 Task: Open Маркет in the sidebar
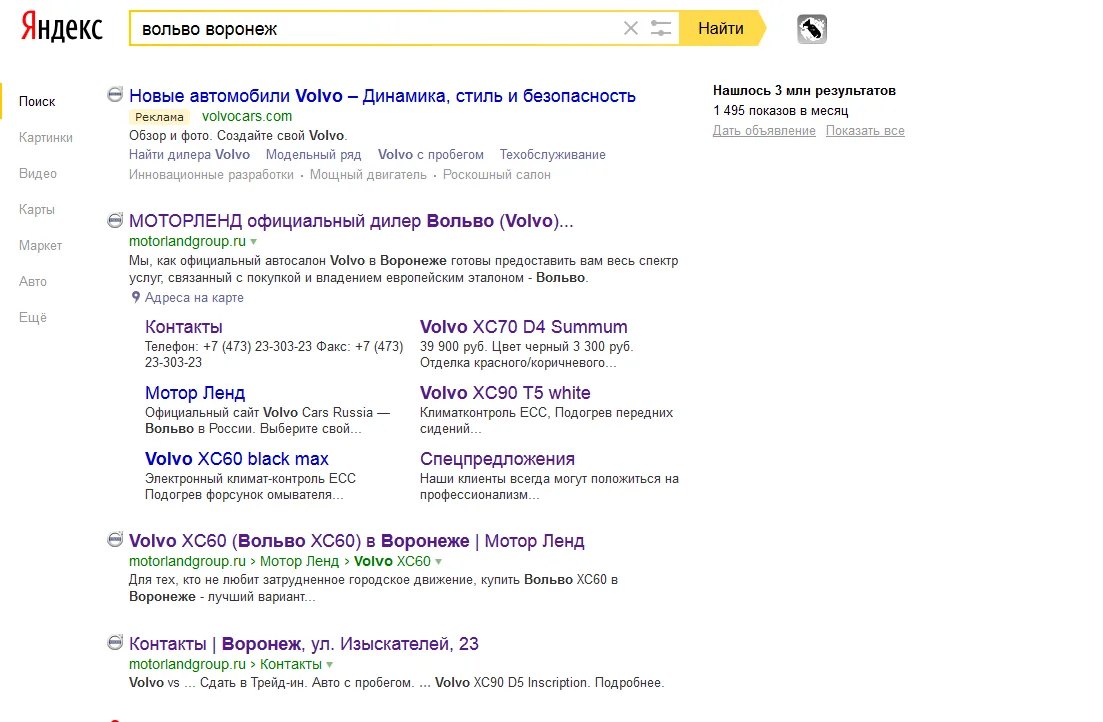(40, 245)
